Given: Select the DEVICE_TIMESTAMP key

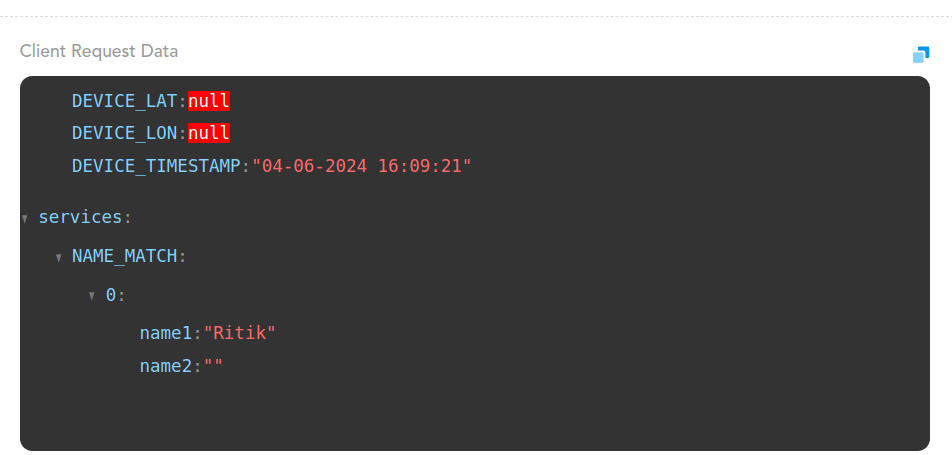Looking at the screenshot, I should click(x=157, y=166).
